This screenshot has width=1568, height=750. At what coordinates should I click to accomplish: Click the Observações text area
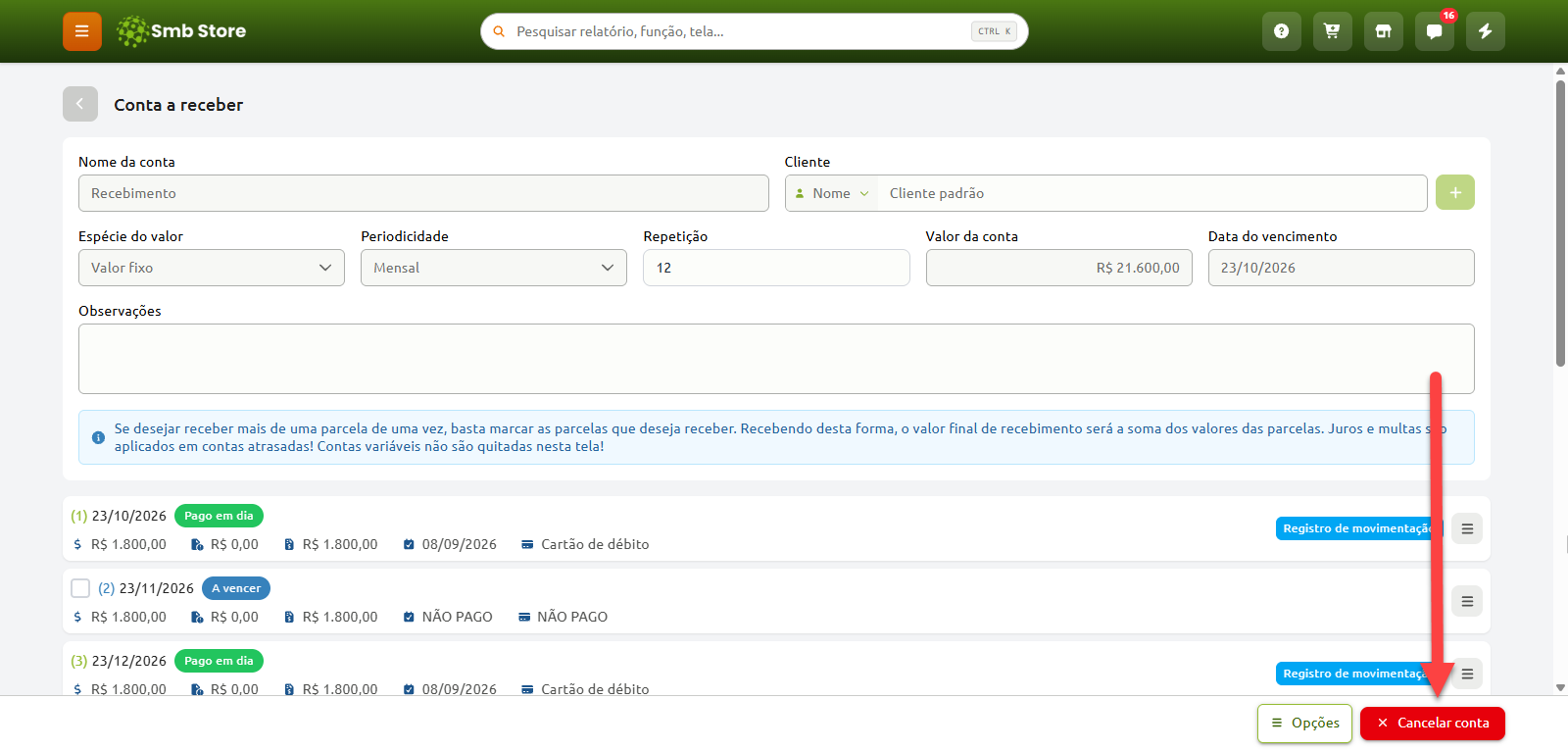coord(776,359)
